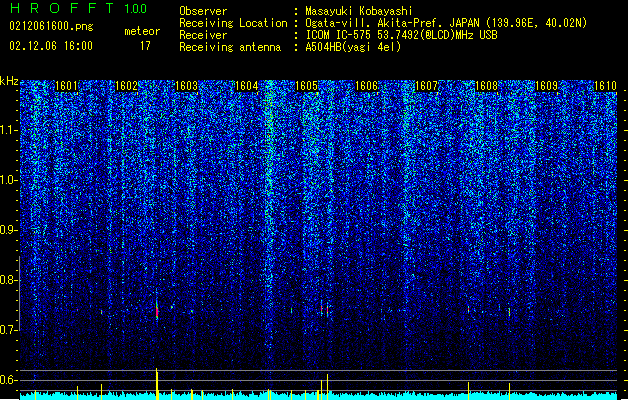Click the 0.6 kHz axis tick label
The image size is (629, 400).
point(9,380)
